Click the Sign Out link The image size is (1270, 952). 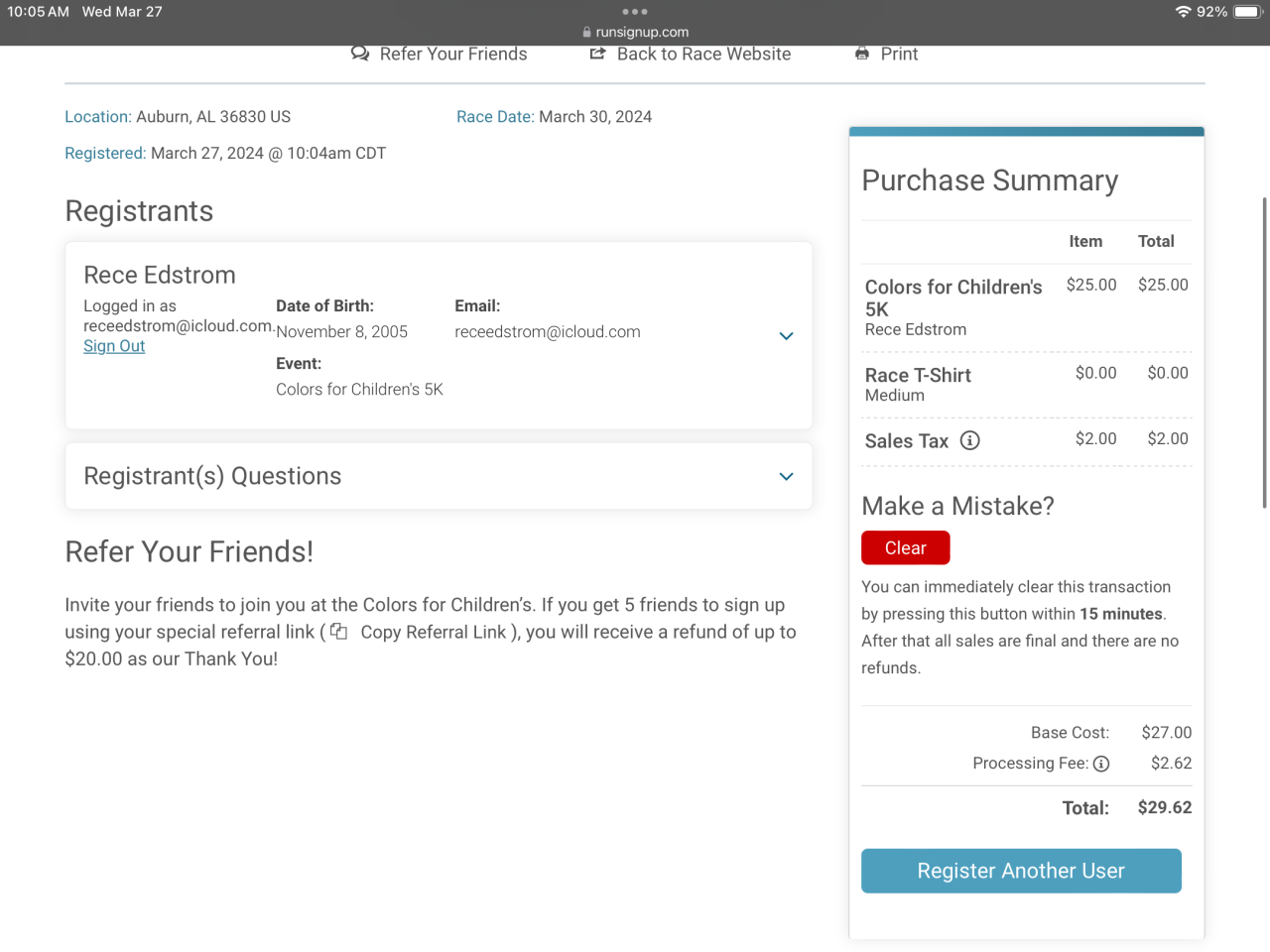coord(114,346)
